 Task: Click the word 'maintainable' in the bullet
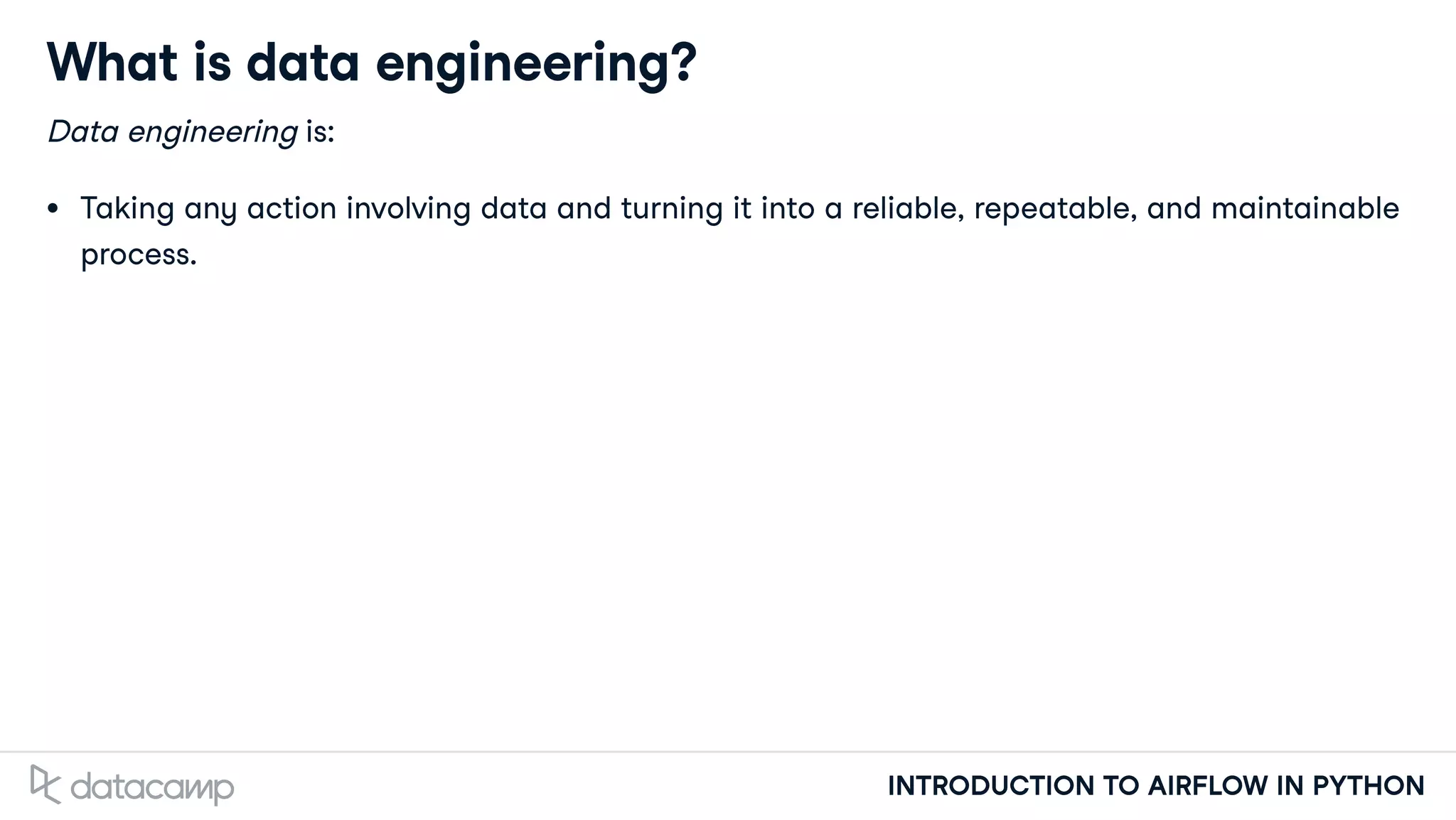click(1305, 209)
